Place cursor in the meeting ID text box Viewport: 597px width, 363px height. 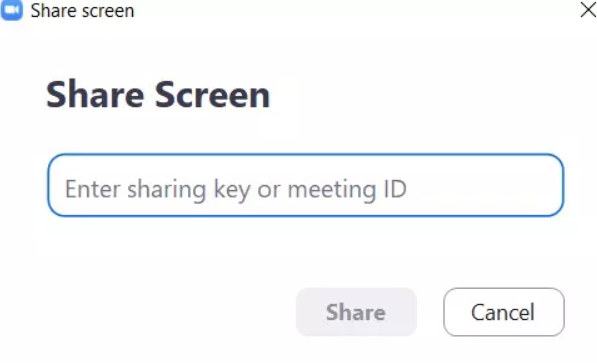305,185
